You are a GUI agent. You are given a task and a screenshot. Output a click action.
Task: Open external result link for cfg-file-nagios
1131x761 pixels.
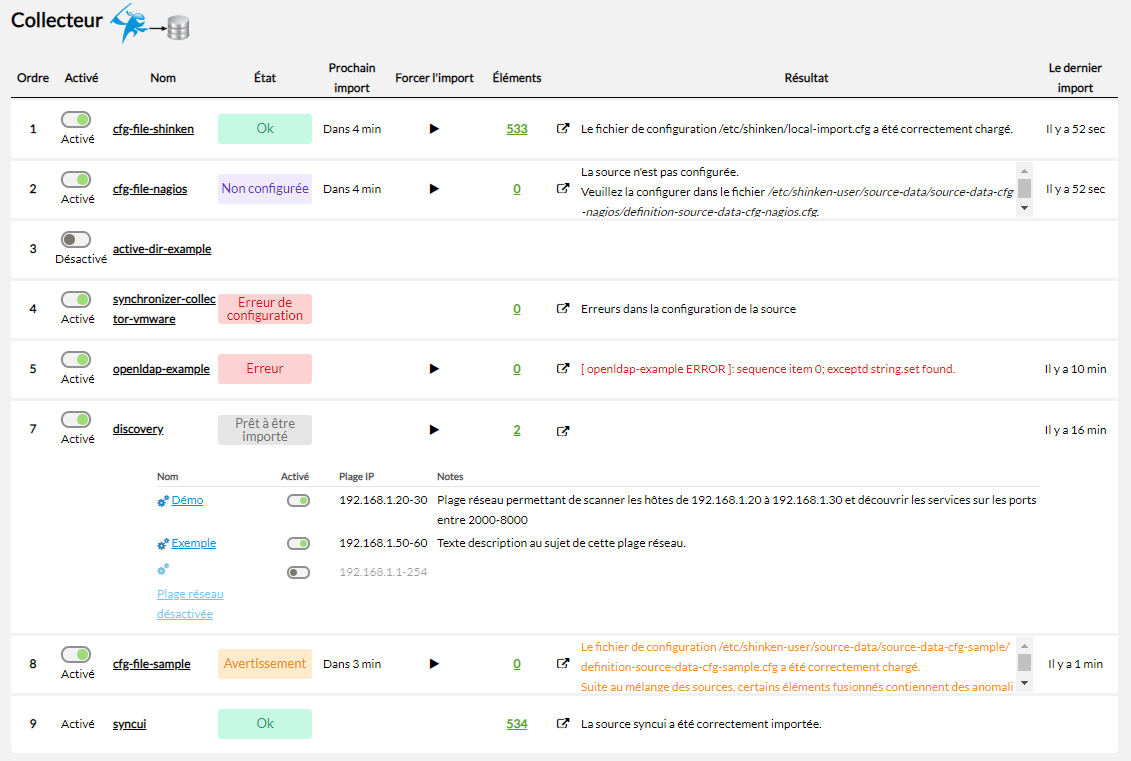[563, 188]
